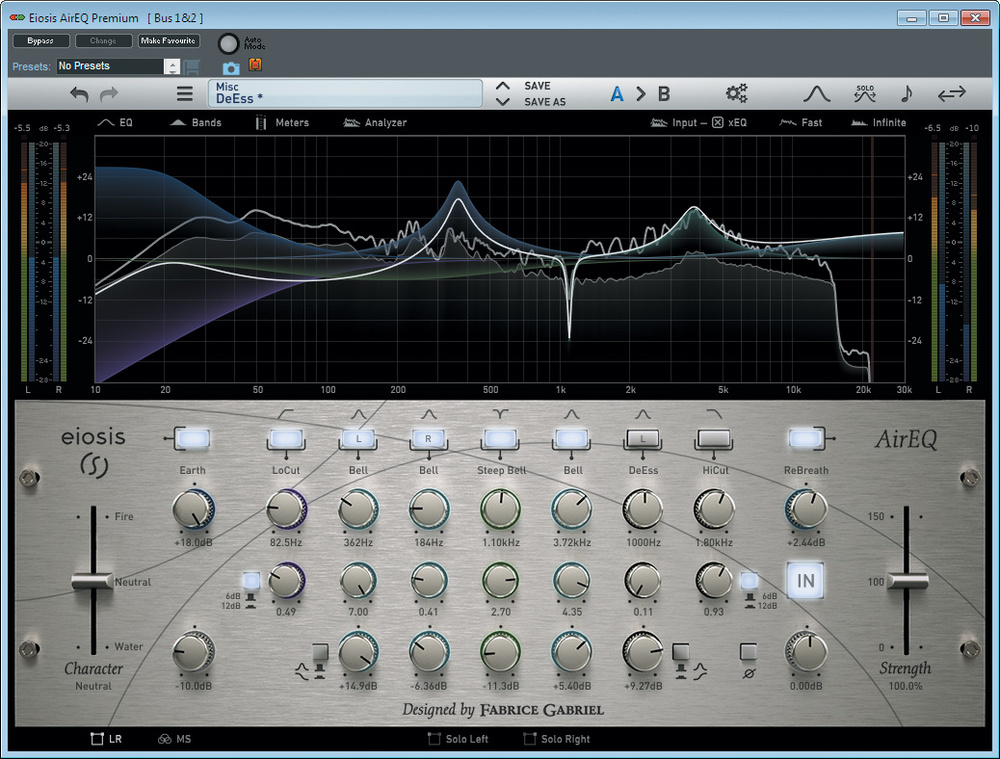Toggle the LoCut 6dB/12dB slope switch

pyautogui.click(x=251, y=581)
